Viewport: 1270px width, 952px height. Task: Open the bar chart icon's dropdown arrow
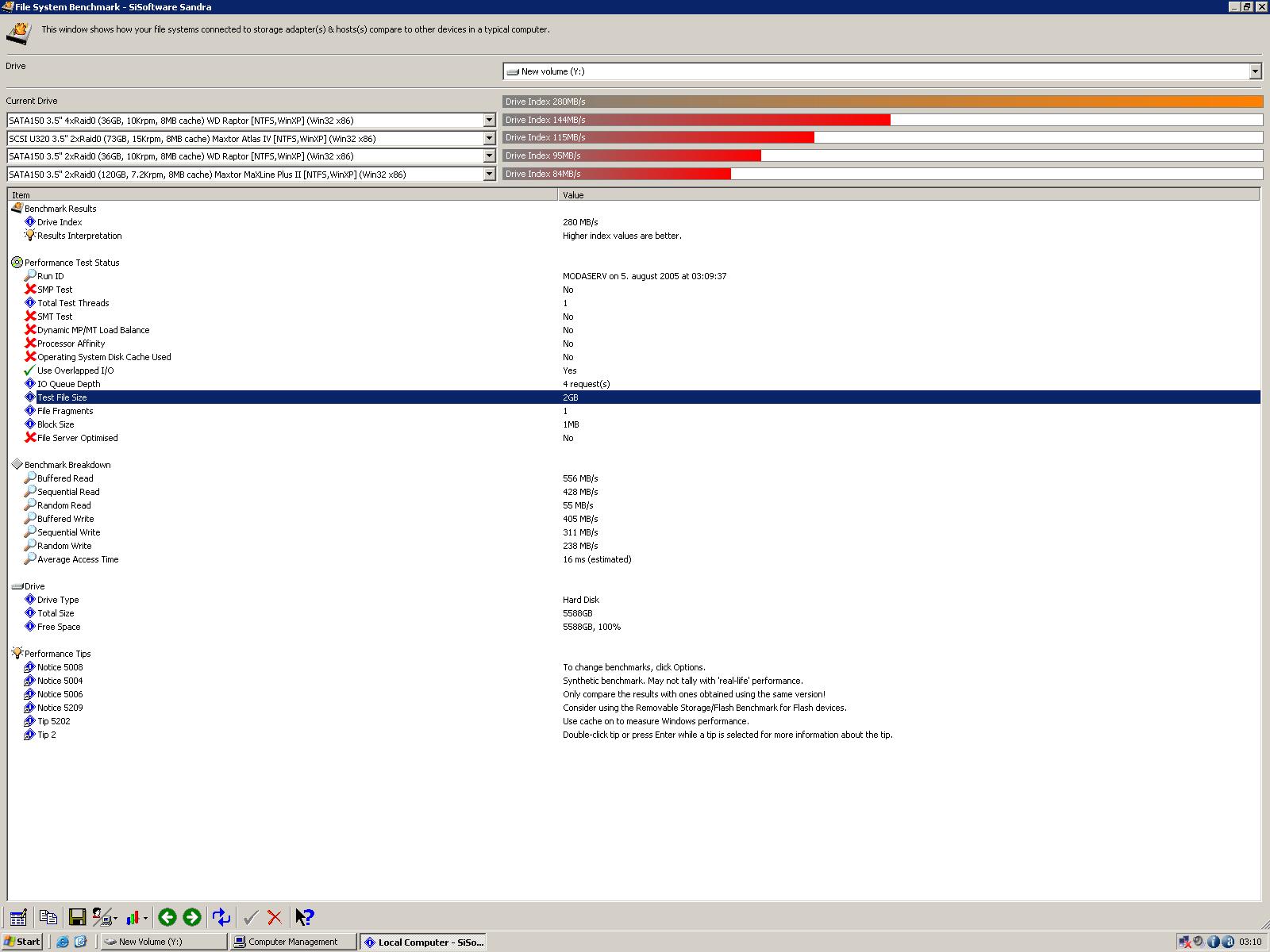146,918
